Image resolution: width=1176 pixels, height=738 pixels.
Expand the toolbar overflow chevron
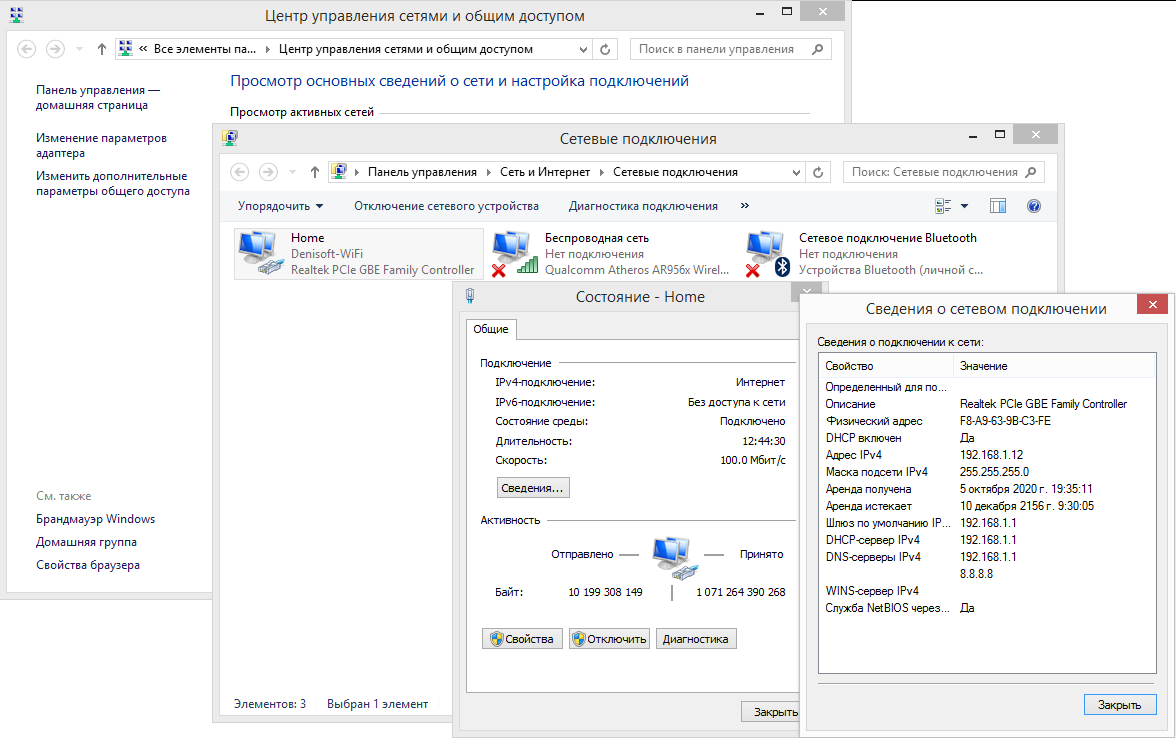pyautogui.click(x=744, y=206)
